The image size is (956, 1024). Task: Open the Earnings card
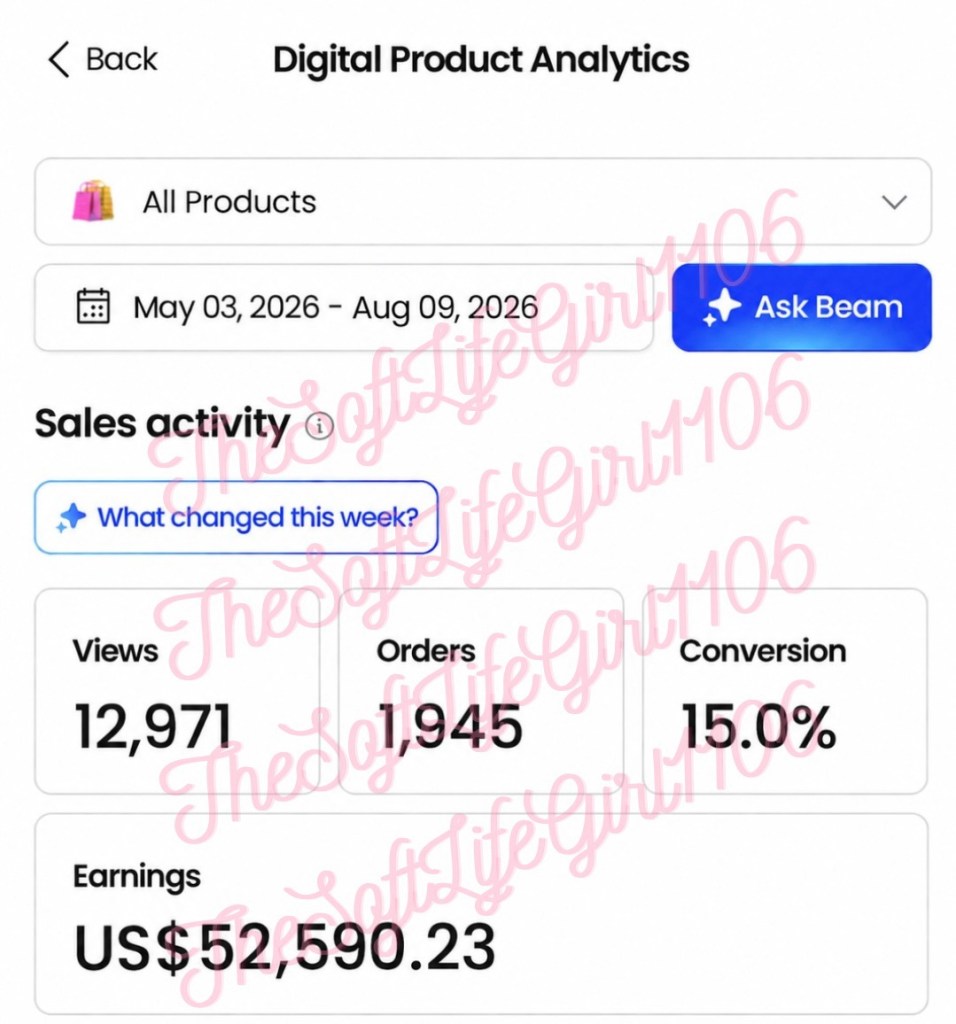481,914
